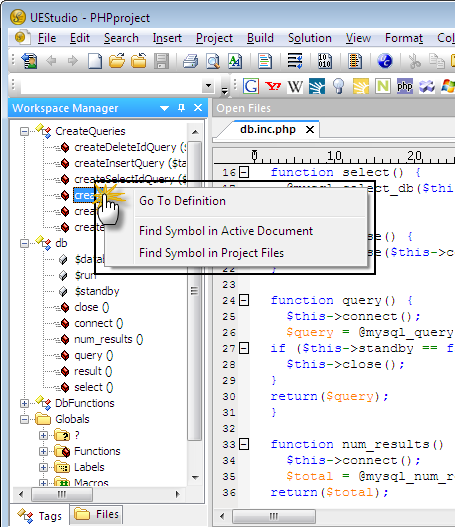Click the toolbar combo box input field

pyautogui.click(x=111, y=86)
